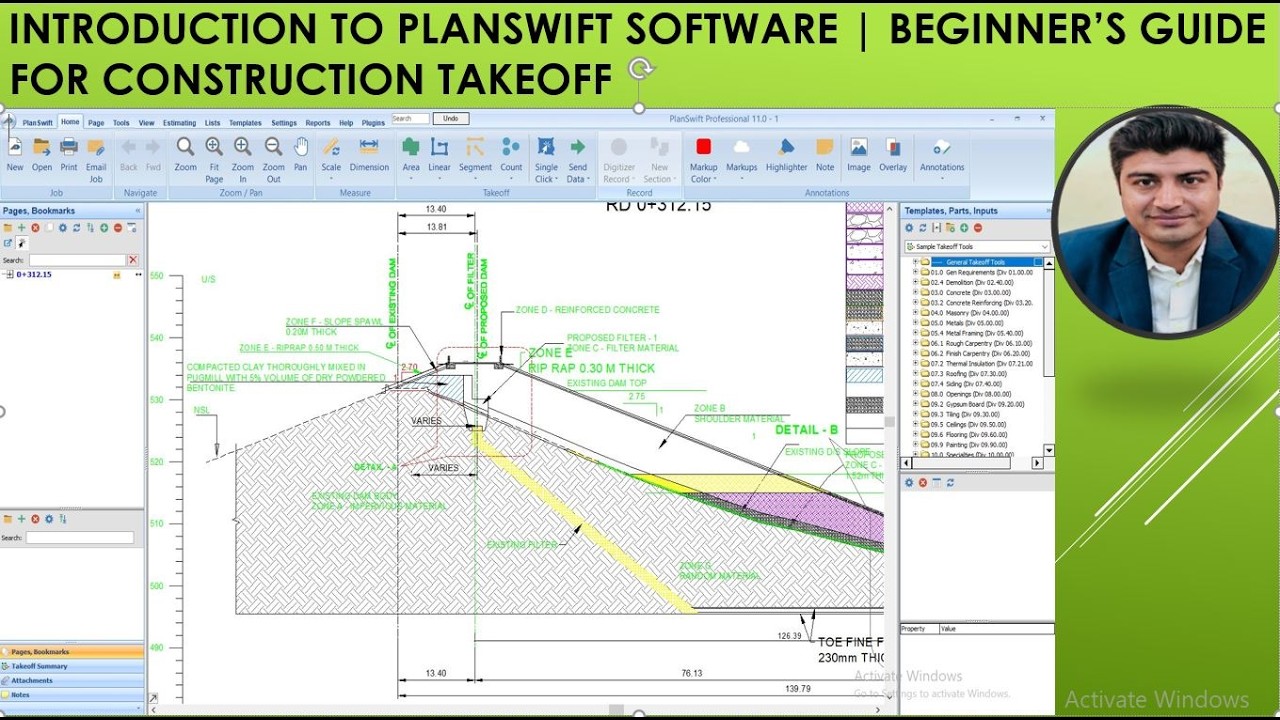This screenshot has height=720, width=1280.
Task: Open the Overlay tool
Action: click(893, 155)
